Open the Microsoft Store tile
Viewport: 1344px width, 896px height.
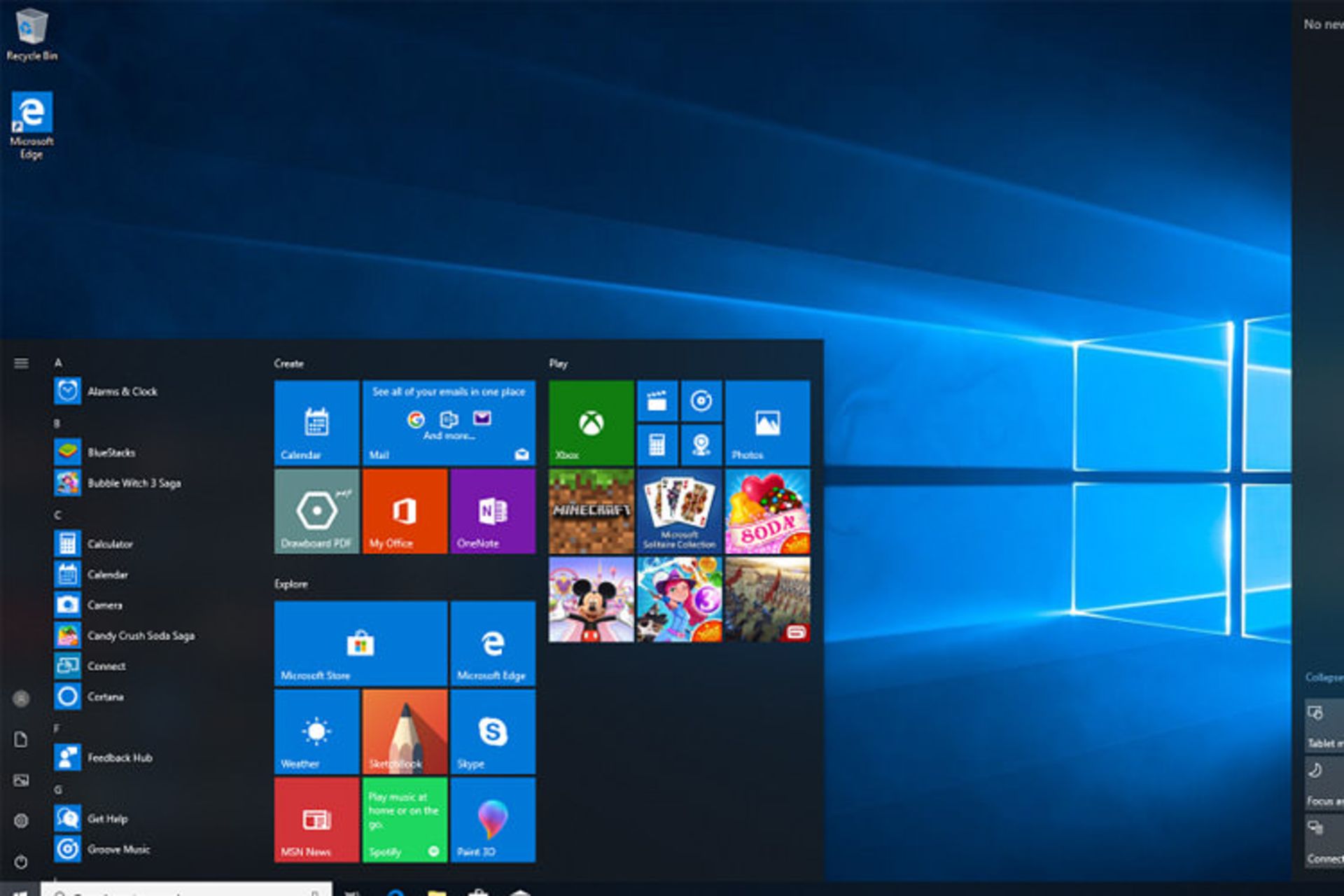tap(360, 643)
